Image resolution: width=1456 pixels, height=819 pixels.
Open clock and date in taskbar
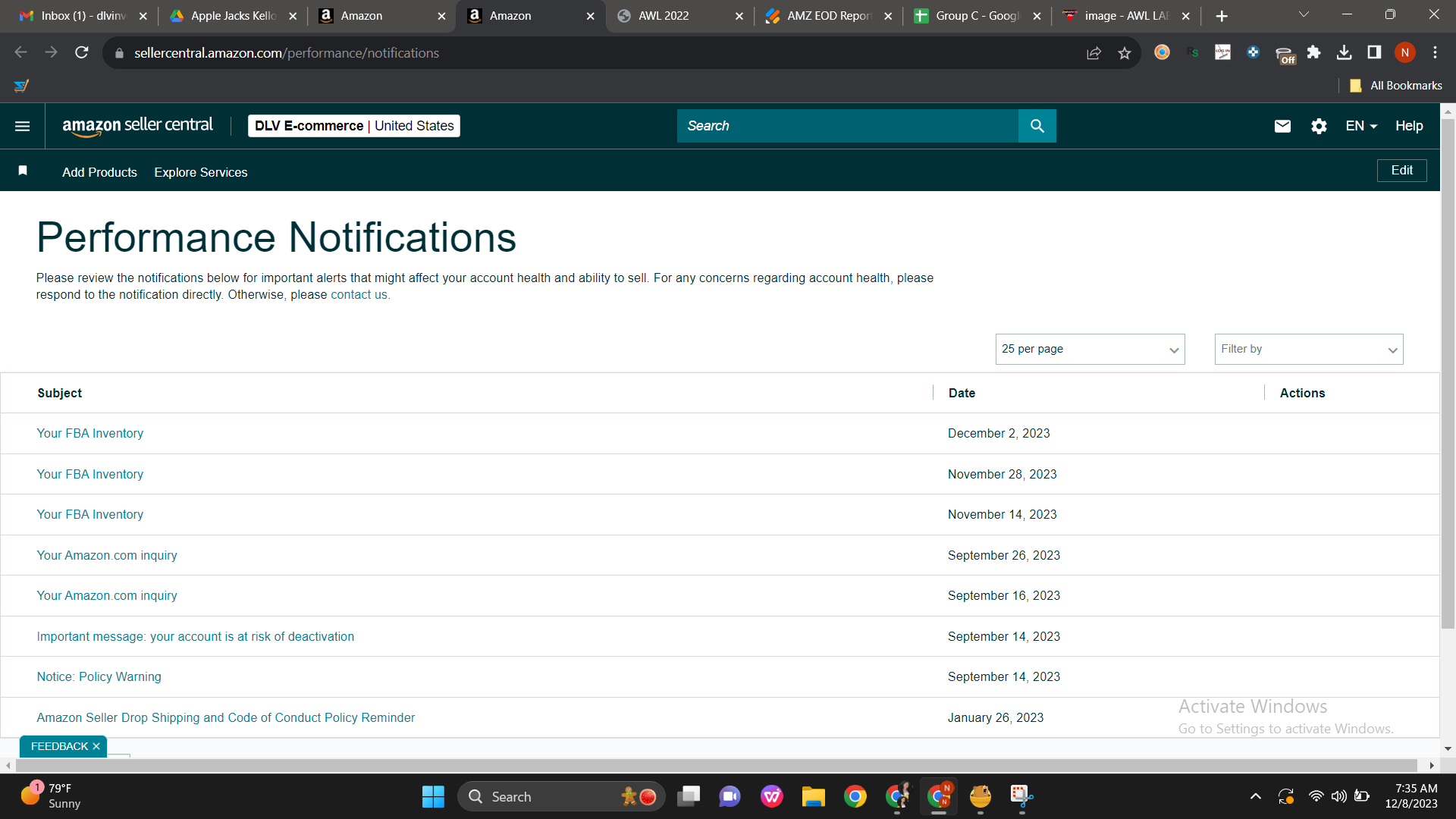tap(1411, 796)
